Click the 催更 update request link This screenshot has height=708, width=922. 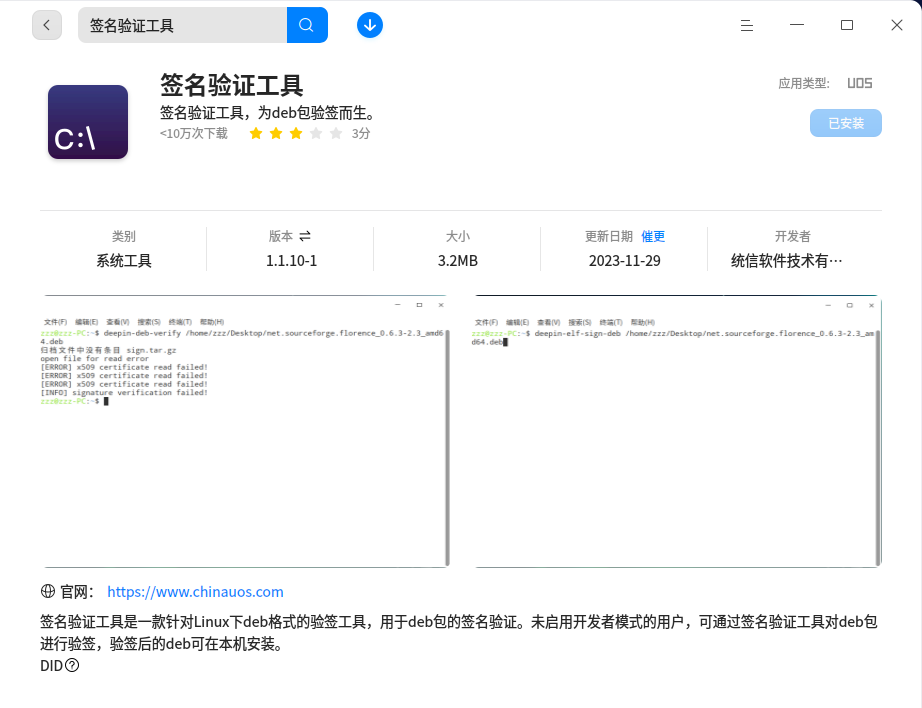click(653, 236)
